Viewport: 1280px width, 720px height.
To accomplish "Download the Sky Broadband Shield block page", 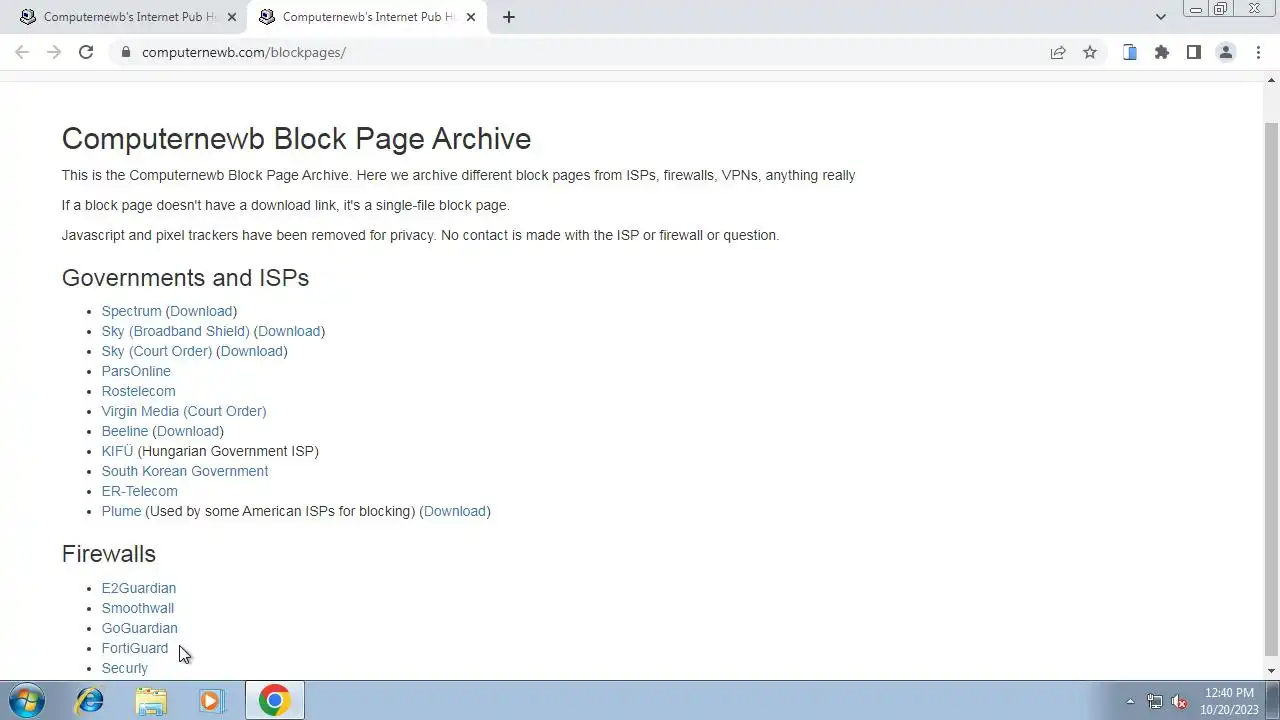I will 289,331.
